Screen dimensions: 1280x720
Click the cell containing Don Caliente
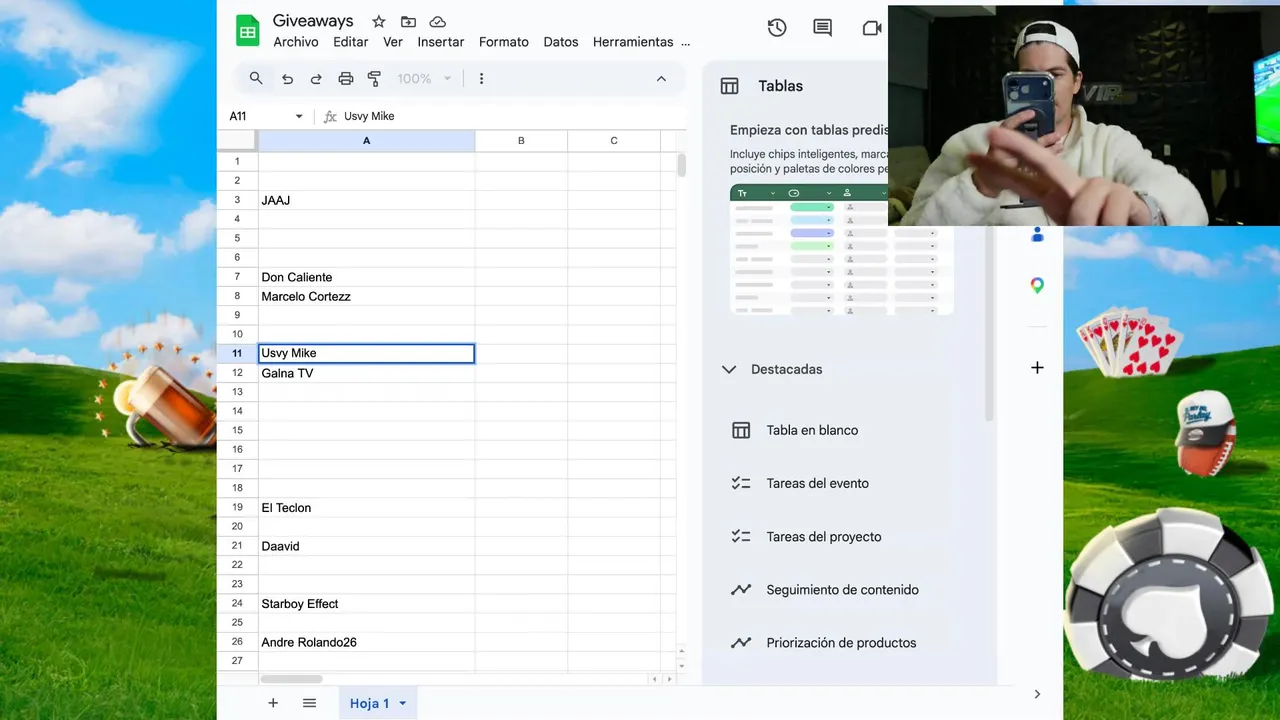[x=366, y=277]
